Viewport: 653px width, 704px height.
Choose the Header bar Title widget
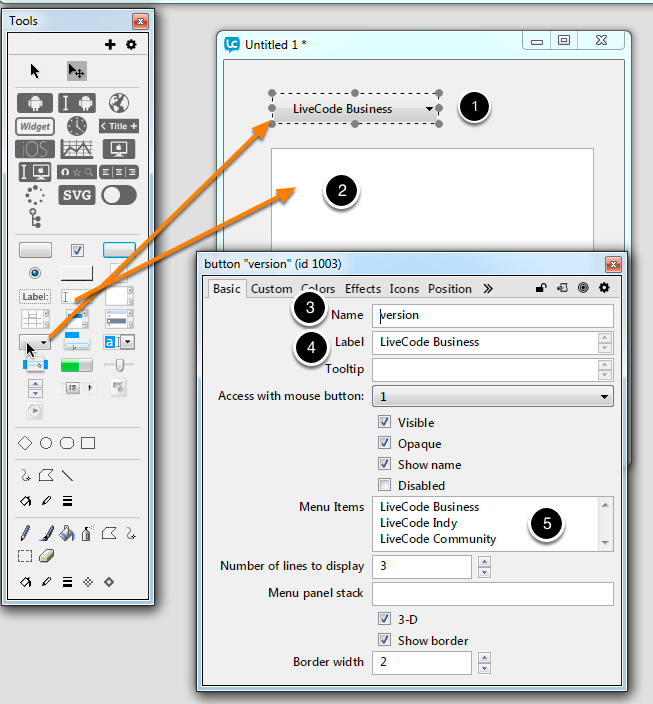click(x=119, y=126)
